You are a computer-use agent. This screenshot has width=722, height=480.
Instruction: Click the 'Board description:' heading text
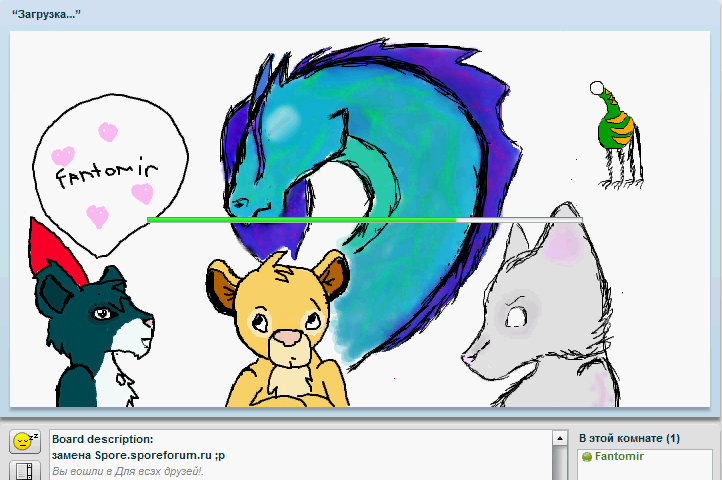[x=102, y=439]
